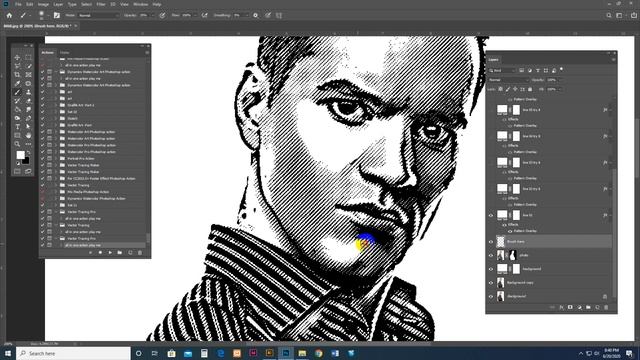Expand the Sketch action set
The image size is (640, 360).
coord(56,118)
